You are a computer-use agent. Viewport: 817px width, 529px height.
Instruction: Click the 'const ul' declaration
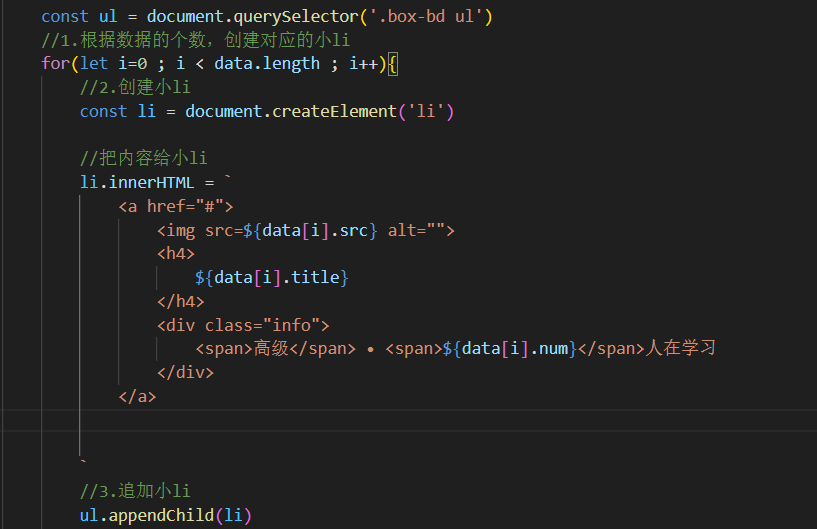point(79,17)
